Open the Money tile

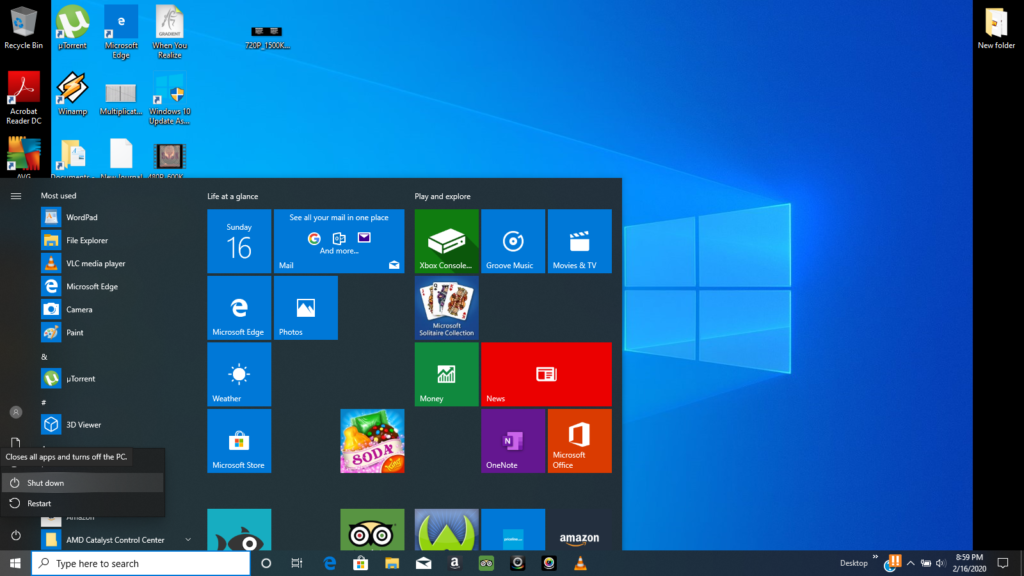[446, 374]
